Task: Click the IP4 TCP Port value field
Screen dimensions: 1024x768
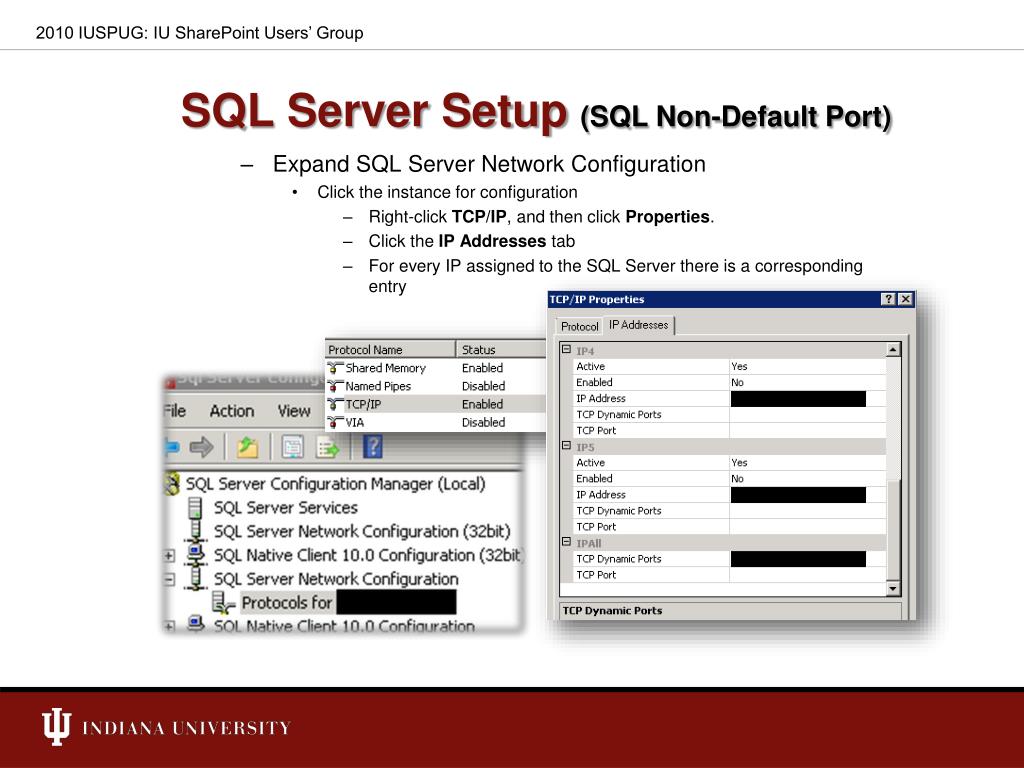Action: point(807,430)
